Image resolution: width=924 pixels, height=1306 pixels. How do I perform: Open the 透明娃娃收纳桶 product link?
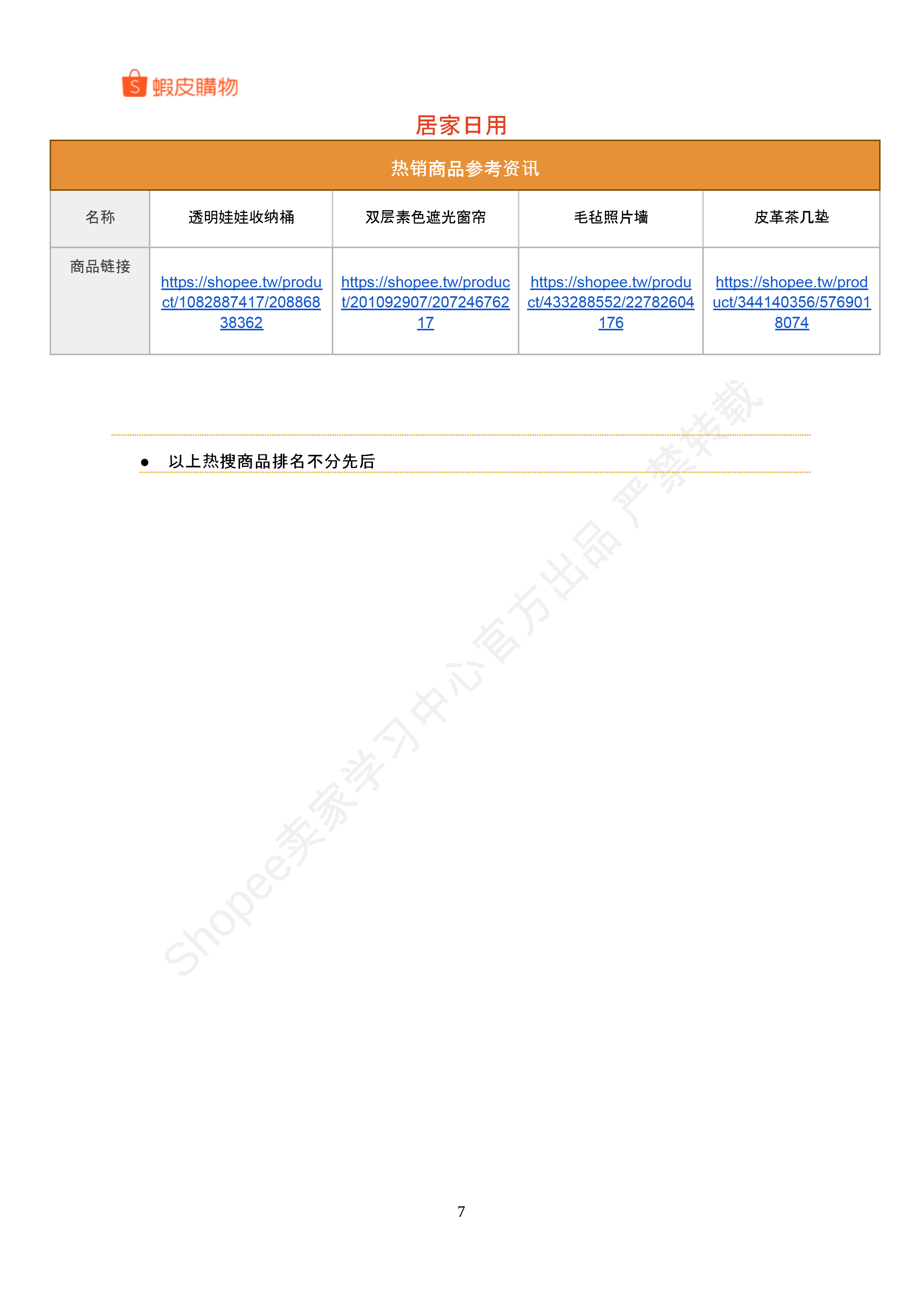pyautogui.click(x=241, y=302)
